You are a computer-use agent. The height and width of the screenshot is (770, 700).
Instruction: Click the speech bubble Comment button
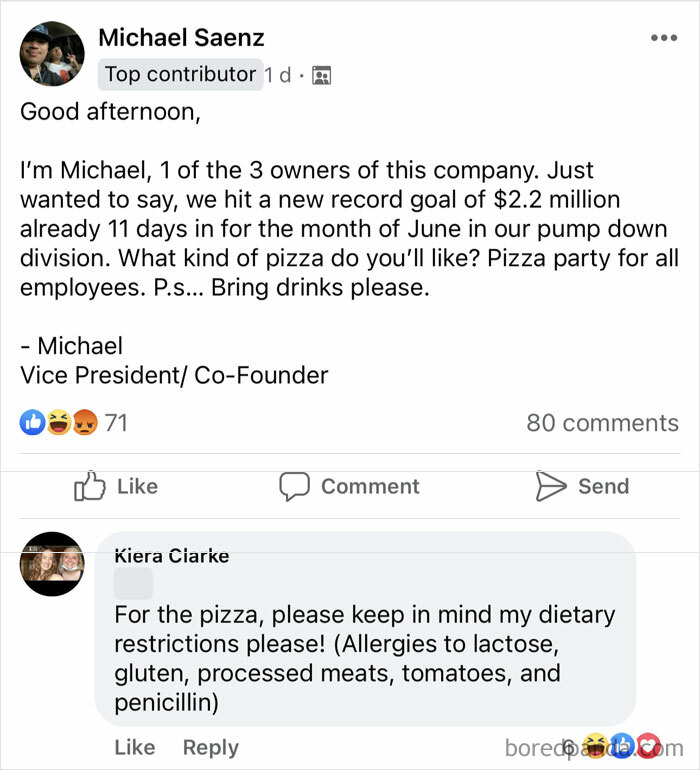click(349, 486)
